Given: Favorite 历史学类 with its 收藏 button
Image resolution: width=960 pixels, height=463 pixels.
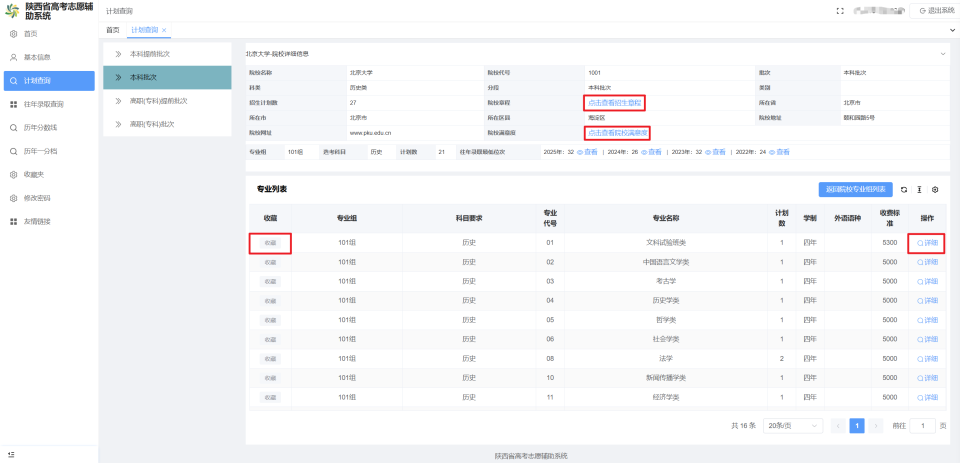Looking at the screenshot, I should 270,301.
